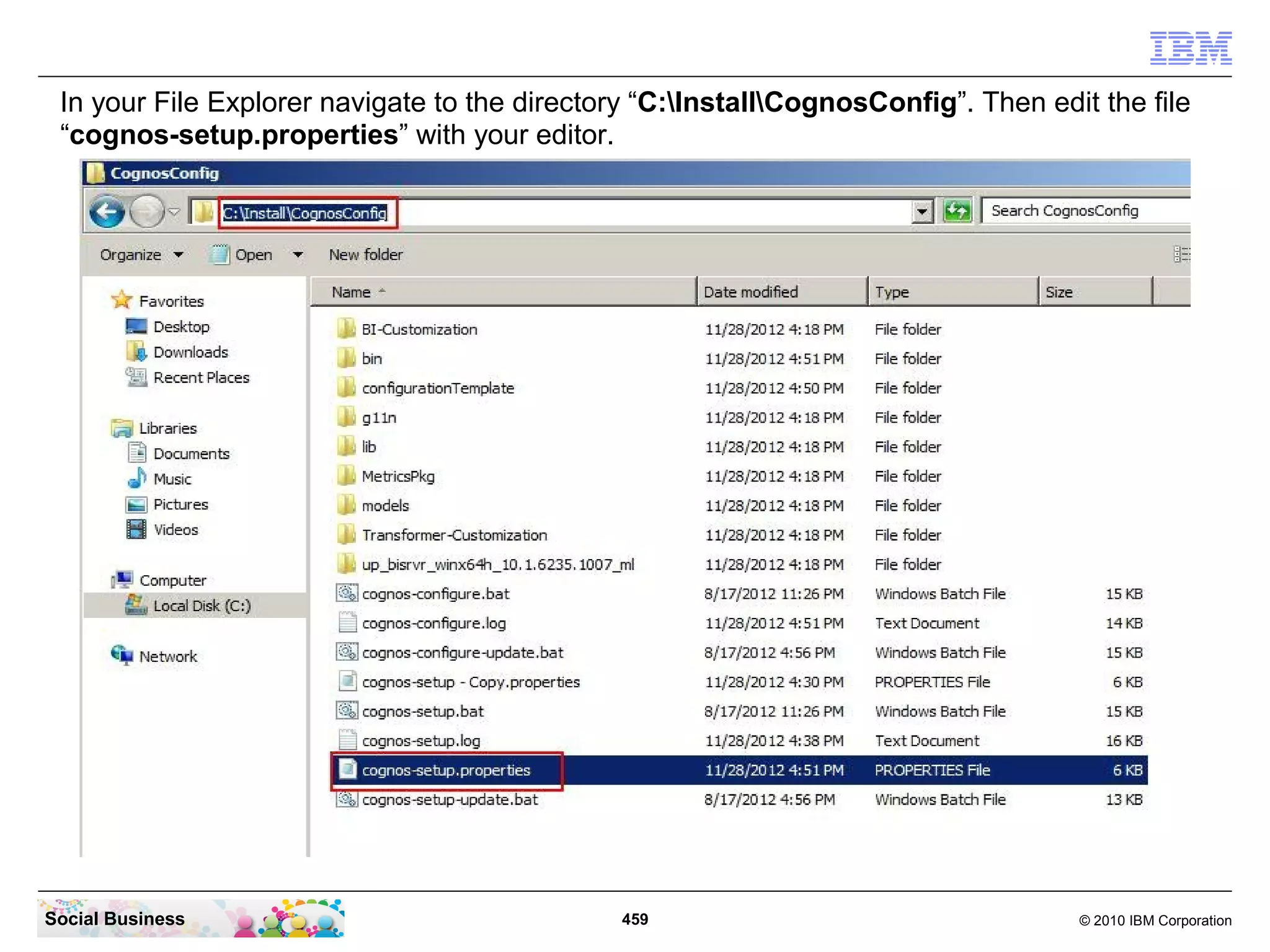Click the Back navigation arrow button
Viewport: 1270px width, 952px height.
pos(106,213)
